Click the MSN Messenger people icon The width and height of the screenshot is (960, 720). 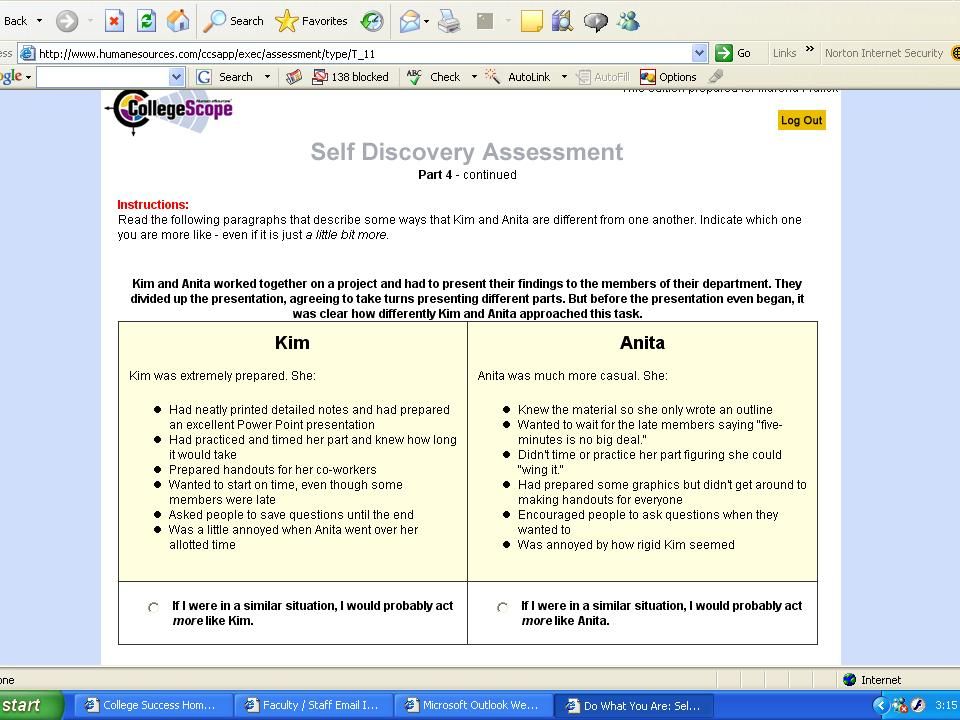628,21
